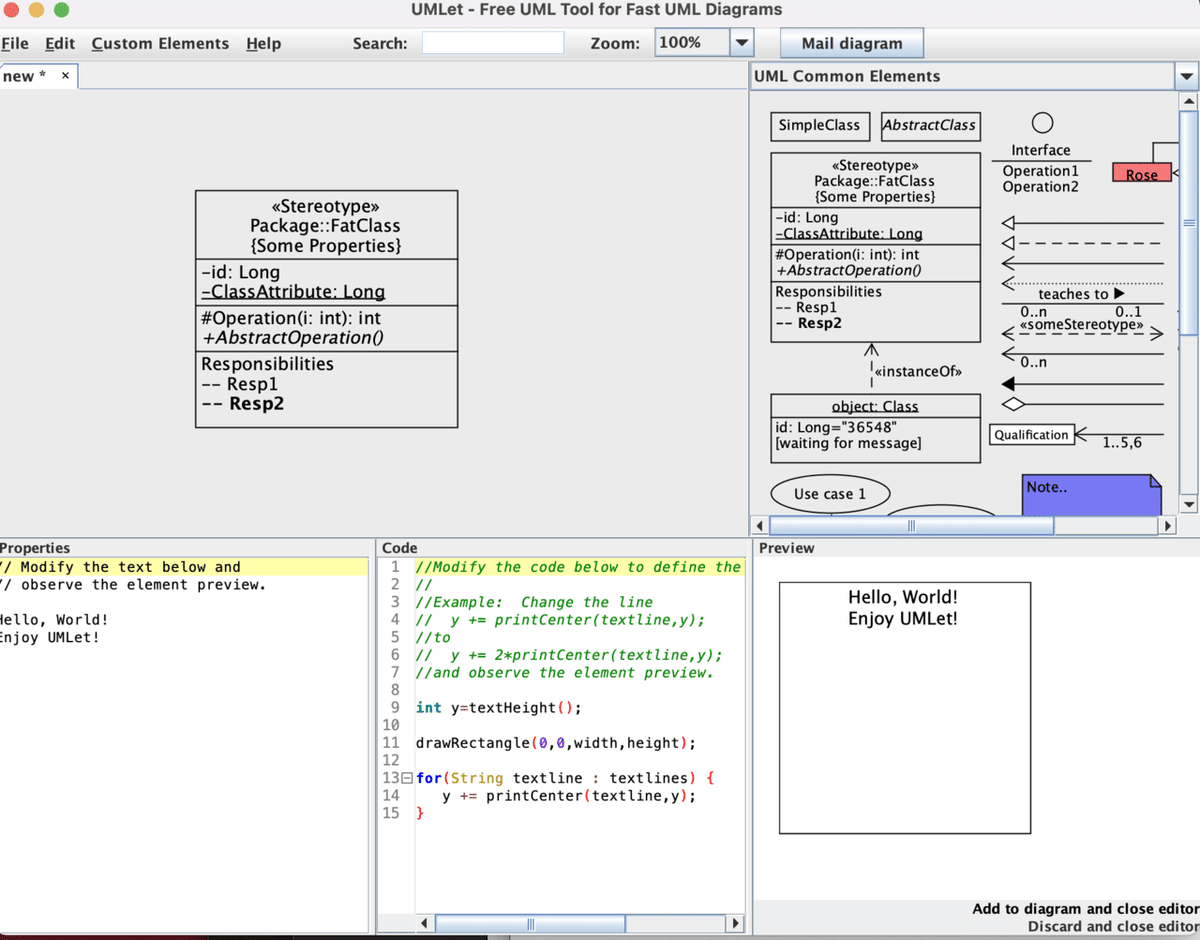Close the 'new *' diagram tab
This screenshot has width=1200, height=940.
(65, 76)
